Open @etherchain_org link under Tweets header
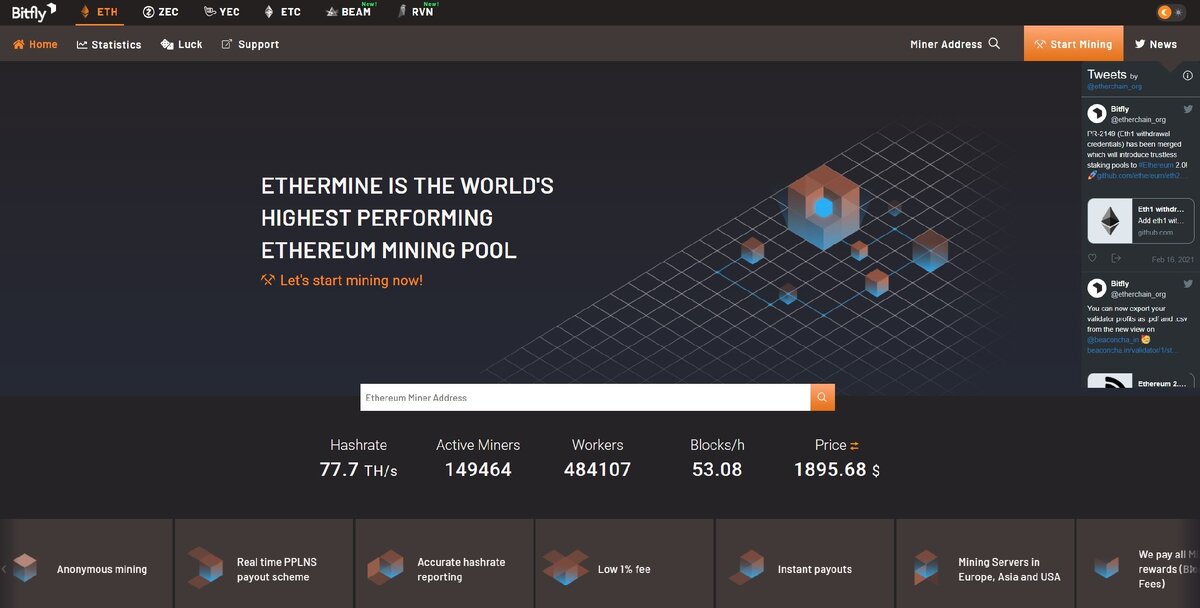The height and width of the screenshot is (608, 1200). coord(1114,87)
